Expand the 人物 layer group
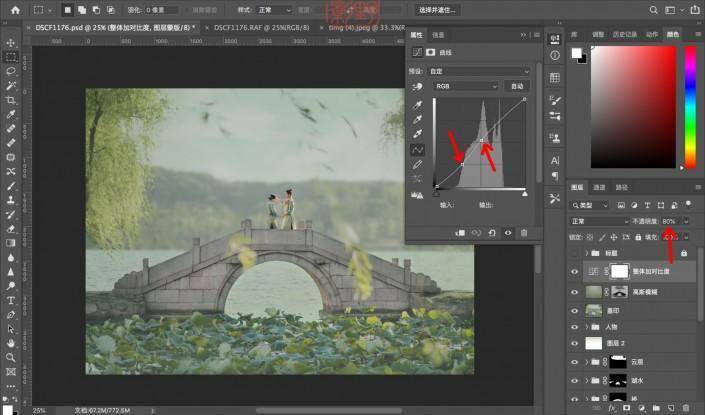The width and height of the screenshot is (705, 415). 585,326
